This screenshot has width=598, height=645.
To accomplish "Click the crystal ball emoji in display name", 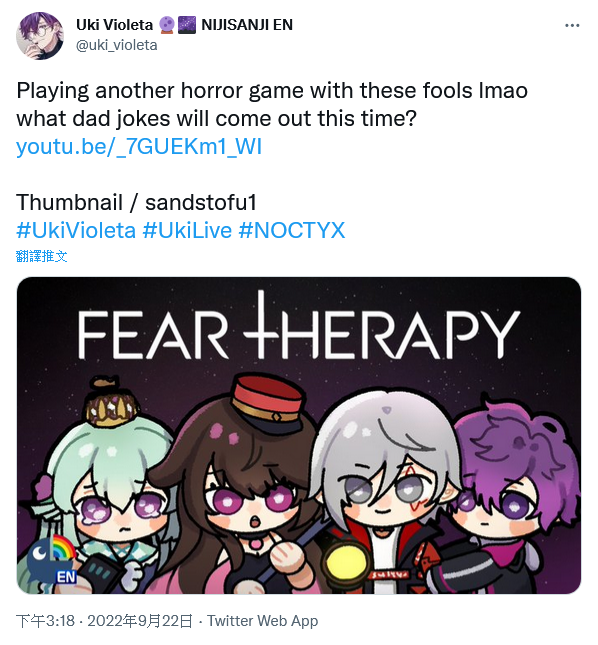I will click(167, 25).
